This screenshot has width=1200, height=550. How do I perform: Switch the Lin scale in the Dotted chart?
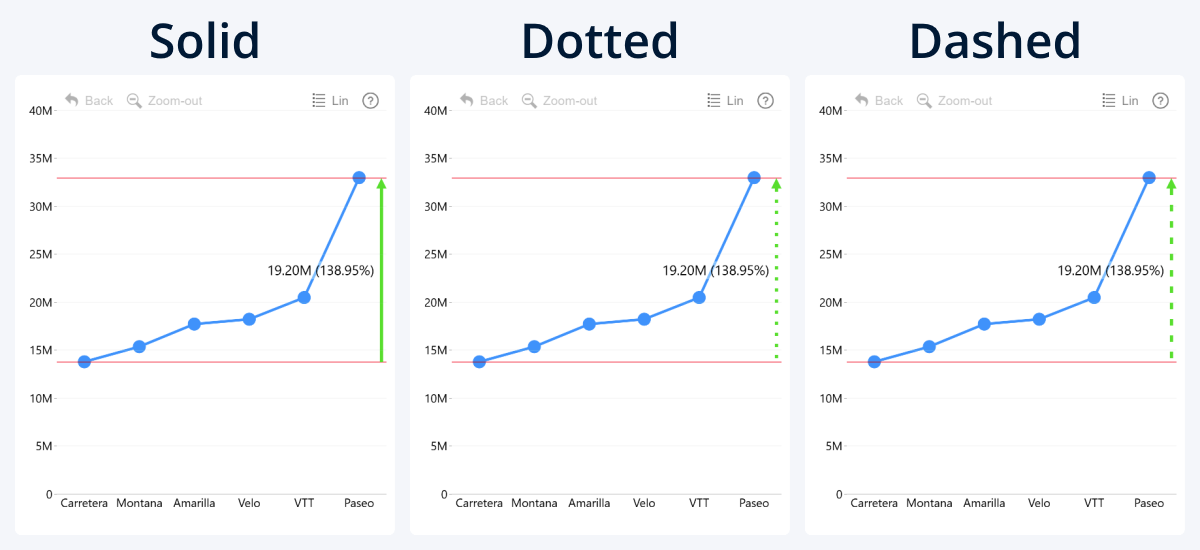[x=726, y=100]
